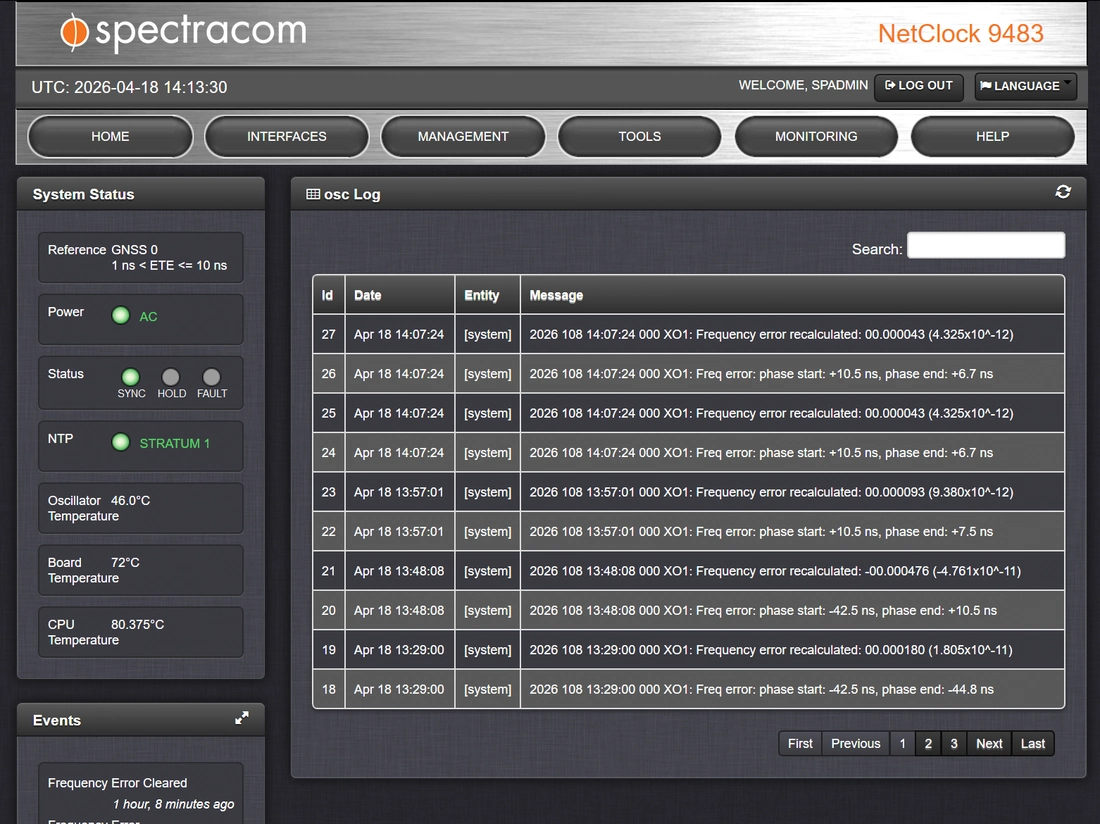The width and height of the screenshot is (1100, 824).
Task: Open the Monitoring menu
Action: click(x=816, y=136)
